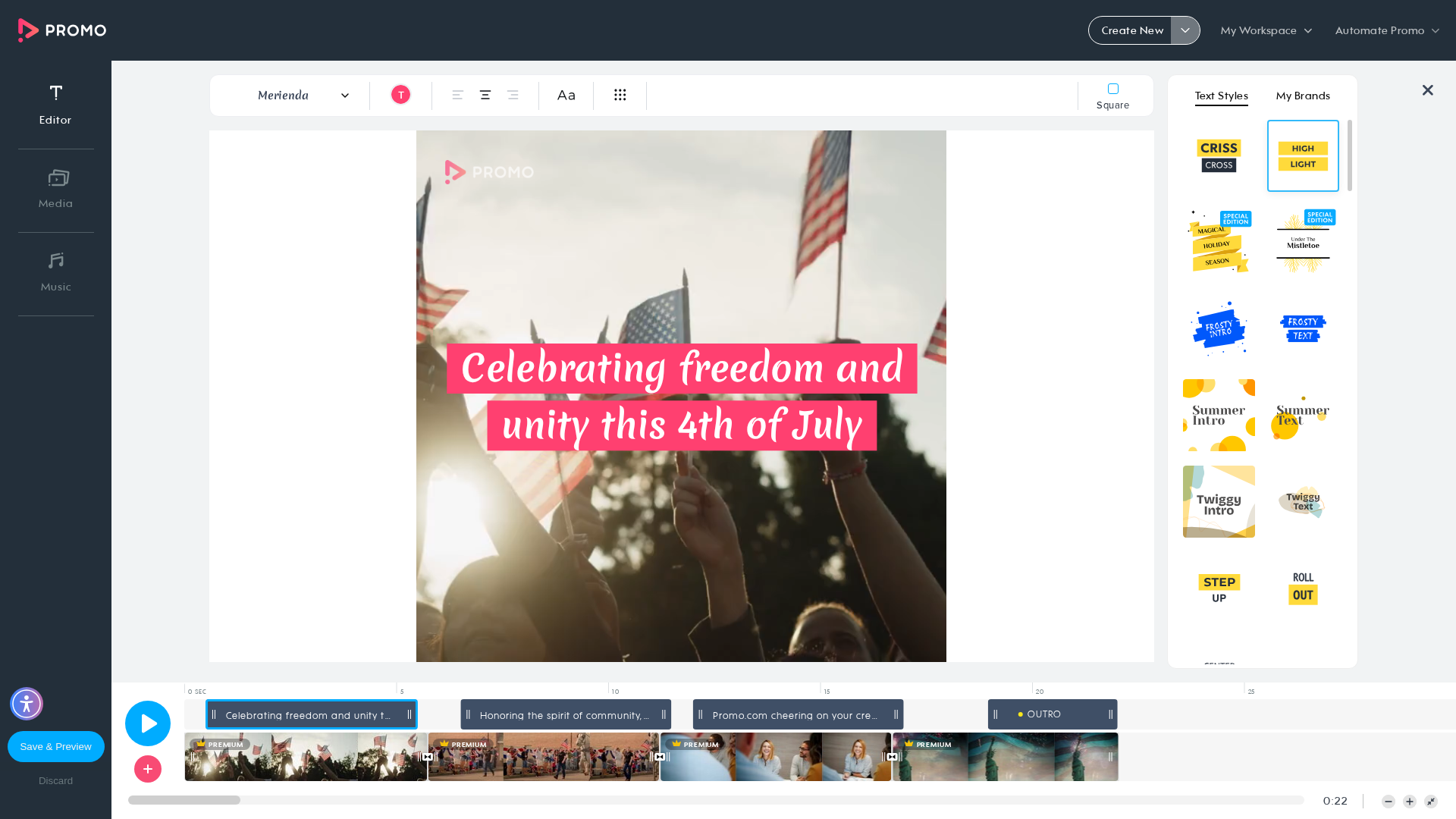Play the video preview
The image size is (1456, 819).
click(148, 723)
